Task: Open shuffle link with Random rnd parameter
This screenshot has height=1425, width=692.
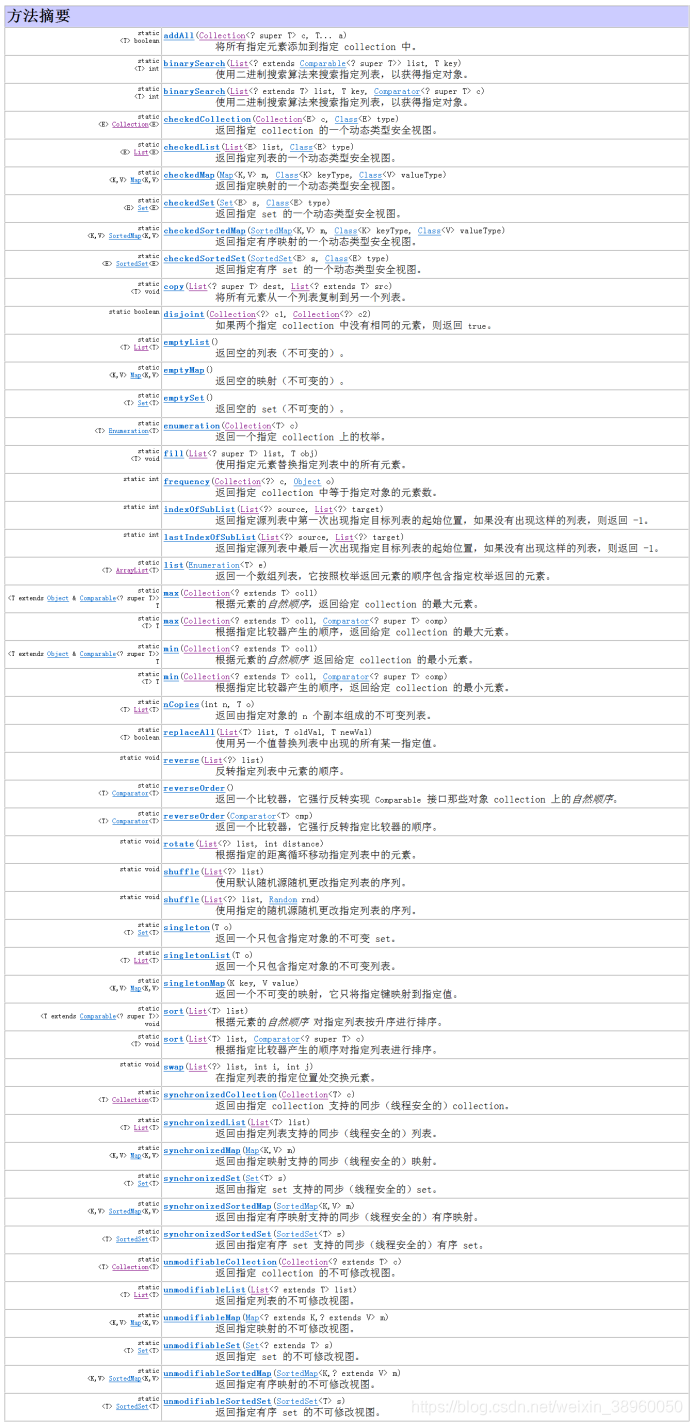Action: (181, 899)
